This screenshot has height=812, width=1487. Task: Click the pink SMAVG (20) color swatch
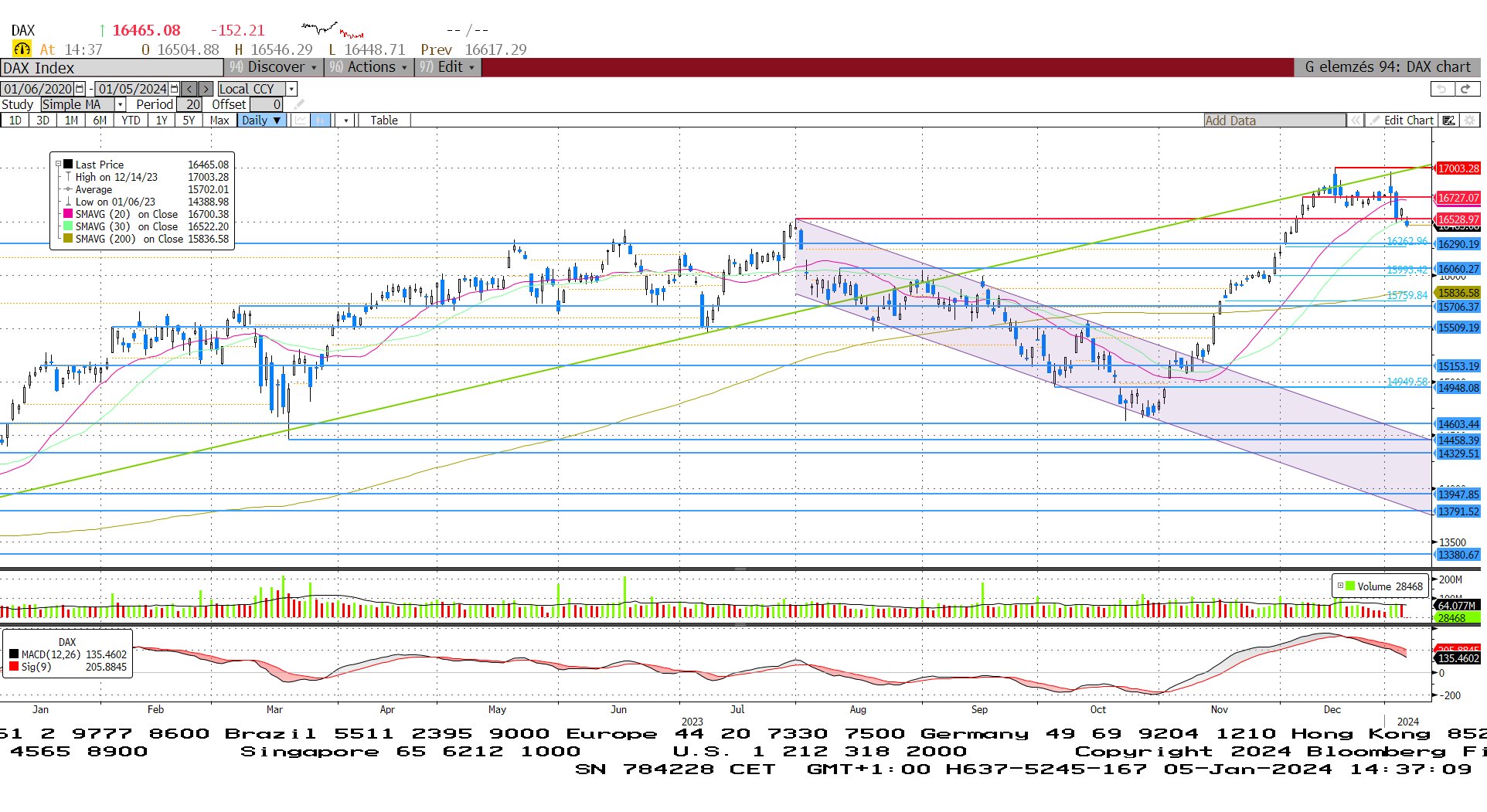68,214
